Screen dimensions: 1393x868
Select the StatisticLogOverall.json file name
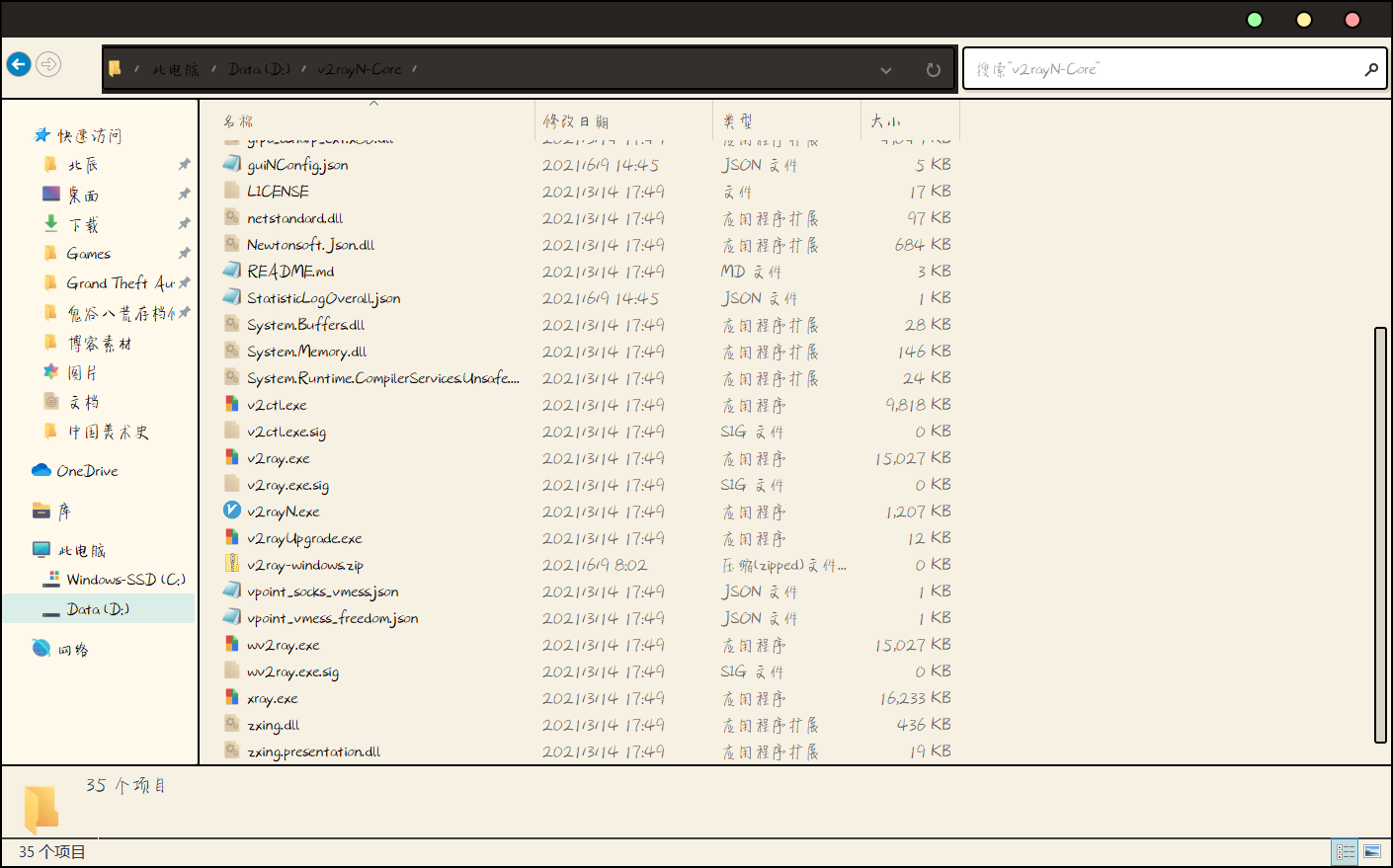(324, 298)
